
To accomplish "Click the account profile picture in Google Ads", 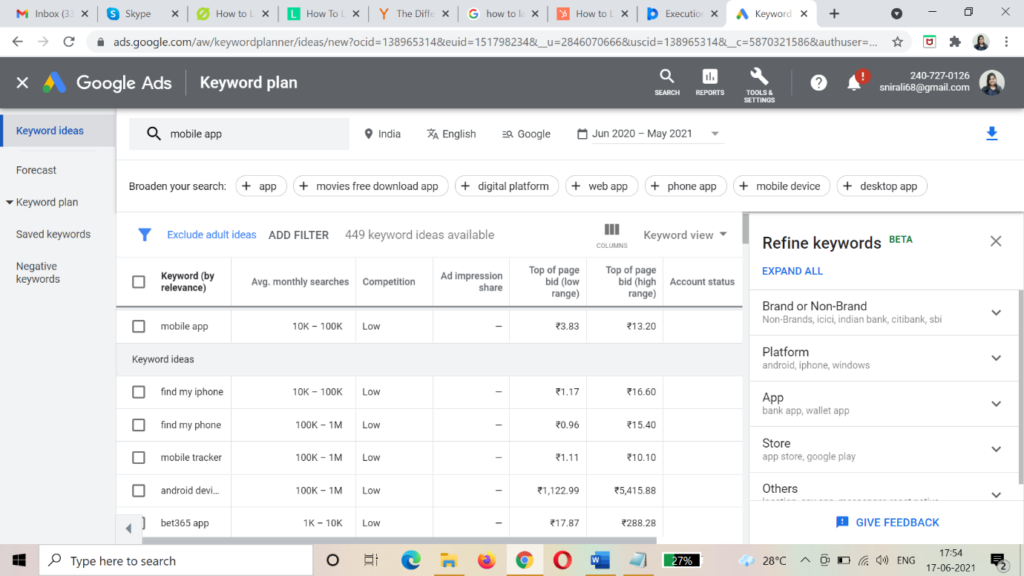I will coord(991,82).
